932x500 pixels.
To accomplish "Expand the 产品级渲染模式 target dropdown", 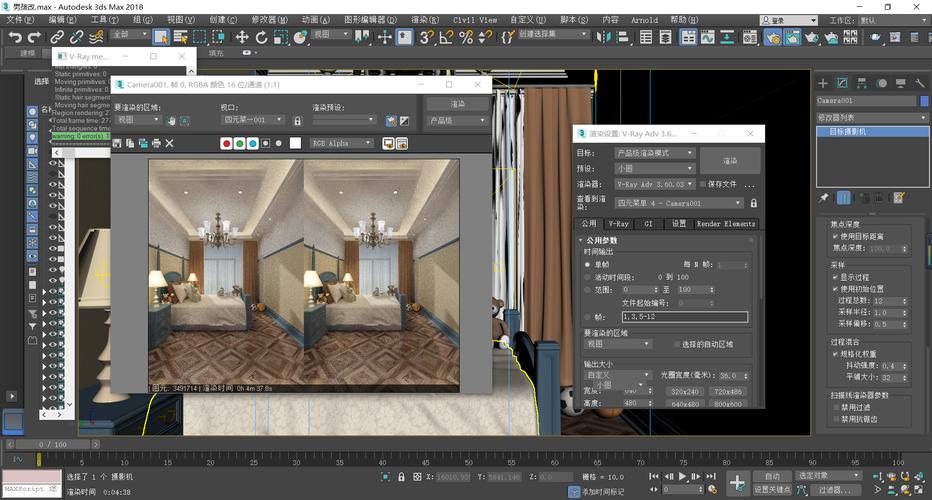I will pyautogui.click(x=654, y=153).
